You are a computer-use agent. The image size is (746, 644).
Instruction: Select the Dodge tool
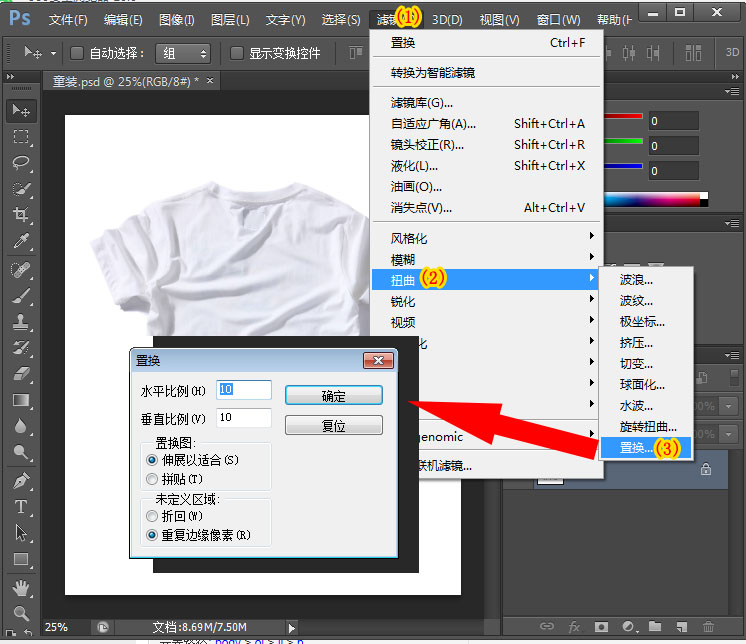[x=21, y=452]
